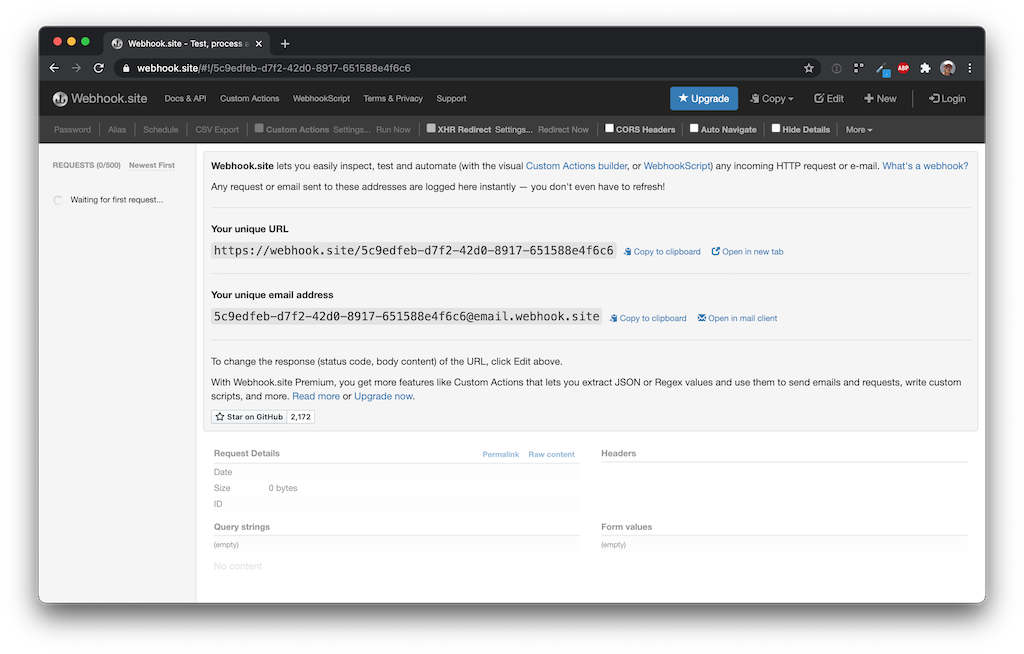Click the browser address bar URL
This screenshot has height=654, width=1024.
[274, 68]
